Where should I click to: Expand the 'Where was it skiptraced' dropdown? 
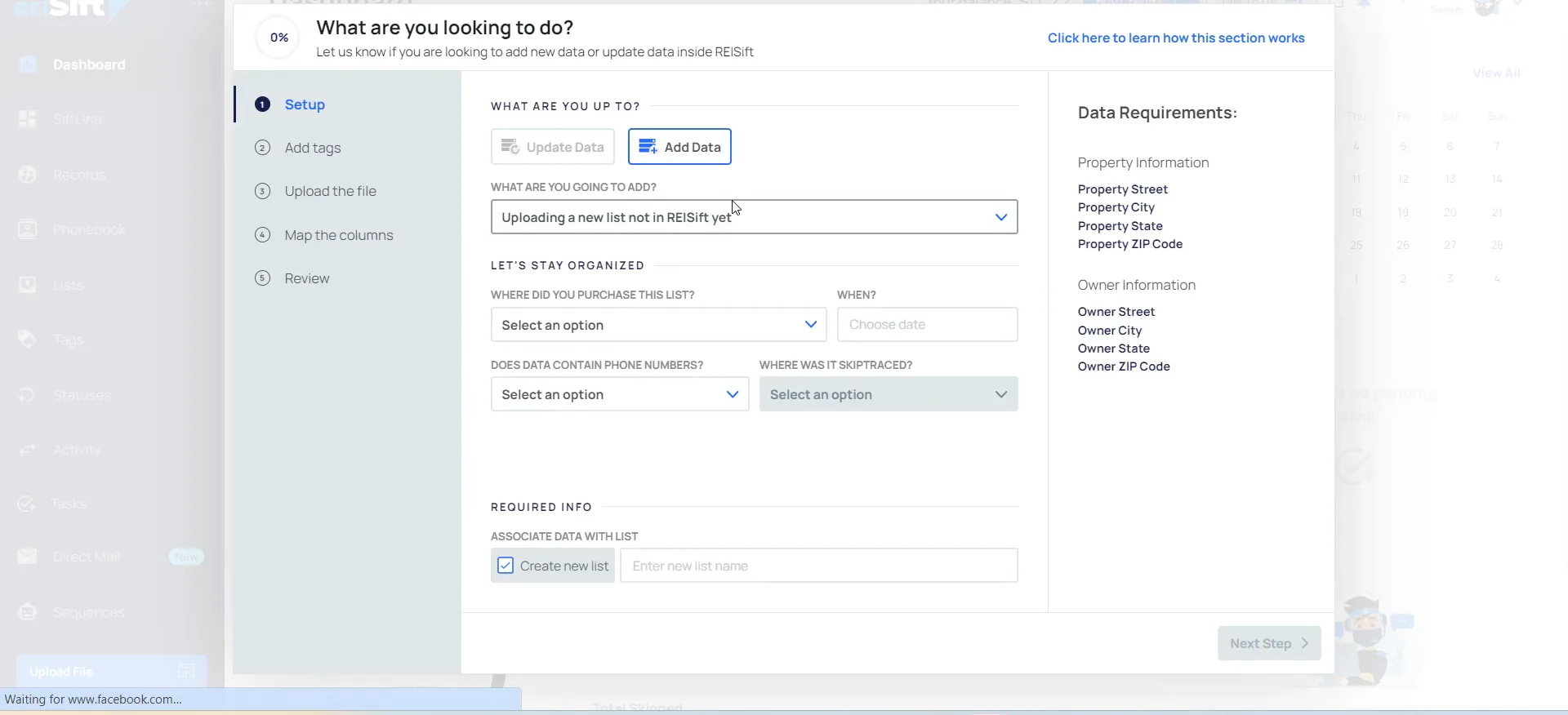(x=889, y=394)
